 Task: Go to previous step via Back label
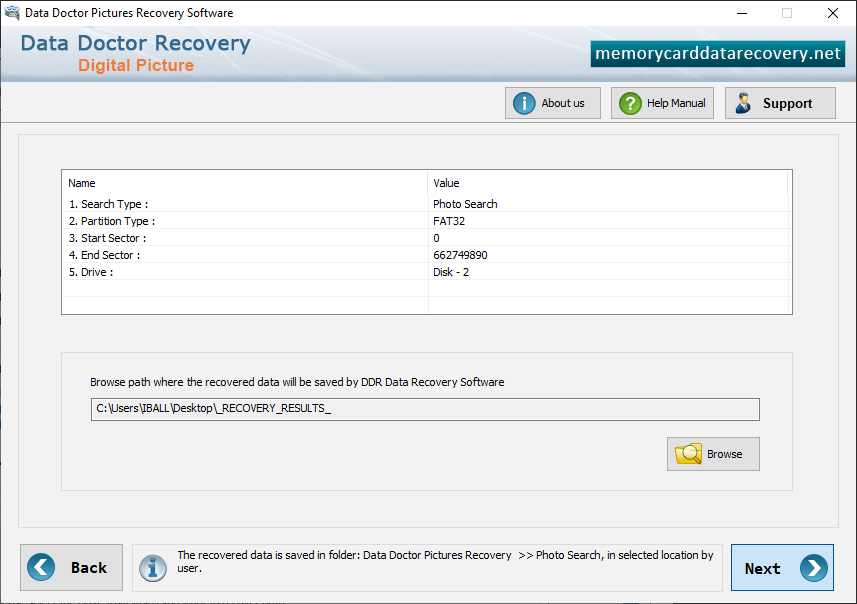[89, 568]
